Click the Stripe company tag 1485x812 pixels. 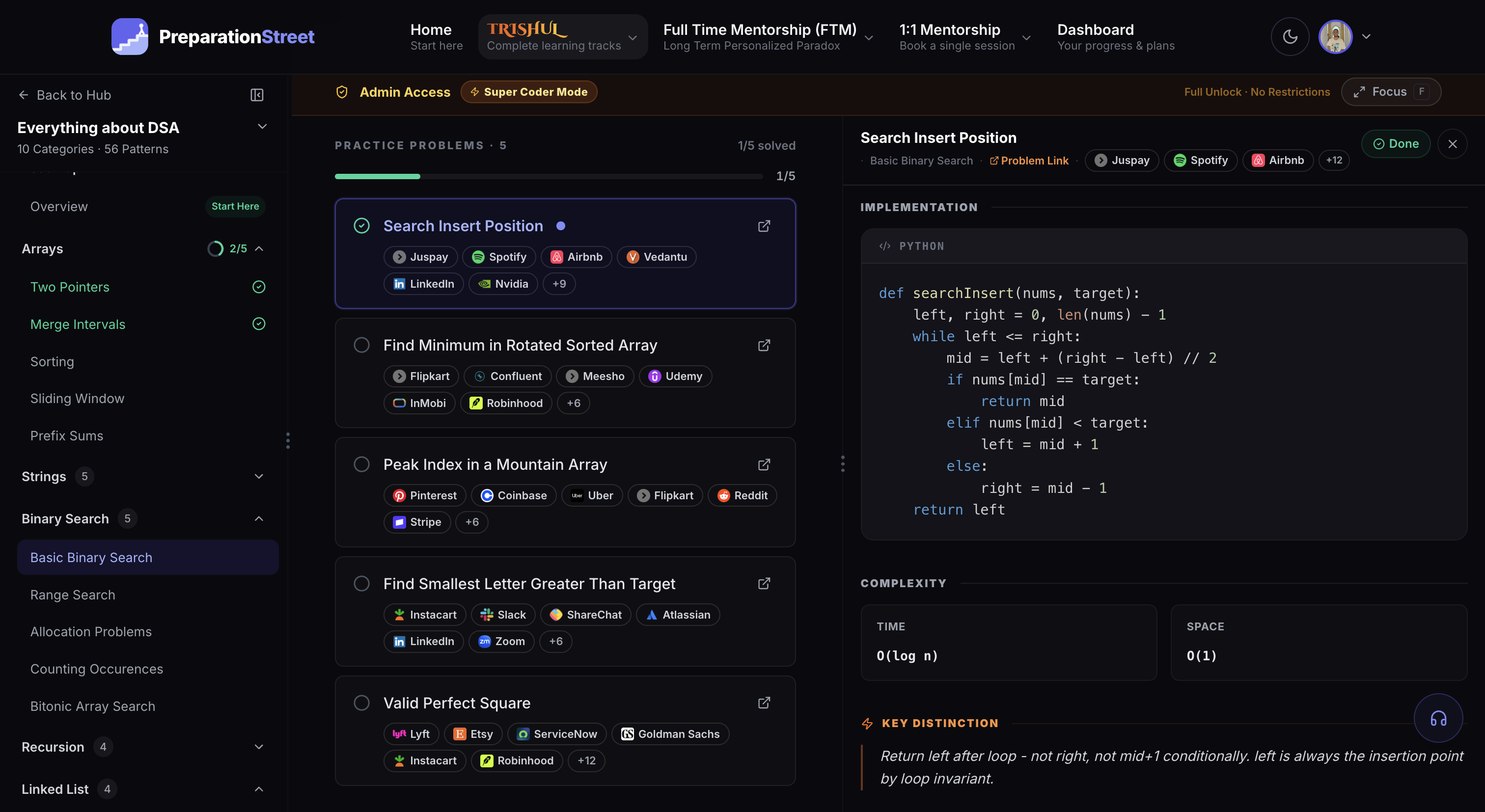[417, 522]
